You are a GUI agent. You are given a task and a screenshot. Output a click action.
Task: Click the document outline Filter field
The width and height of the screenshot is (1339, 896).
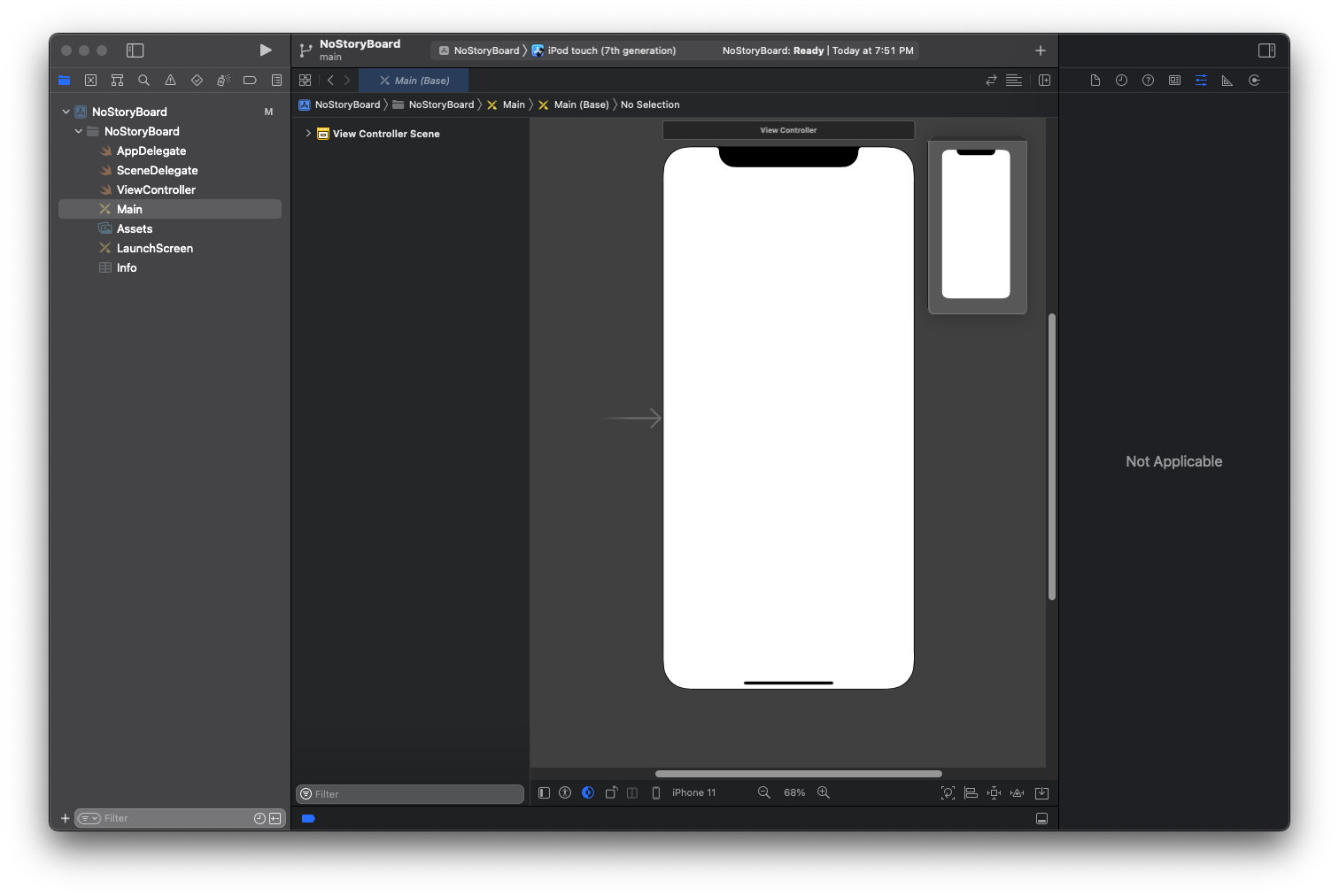414,794
